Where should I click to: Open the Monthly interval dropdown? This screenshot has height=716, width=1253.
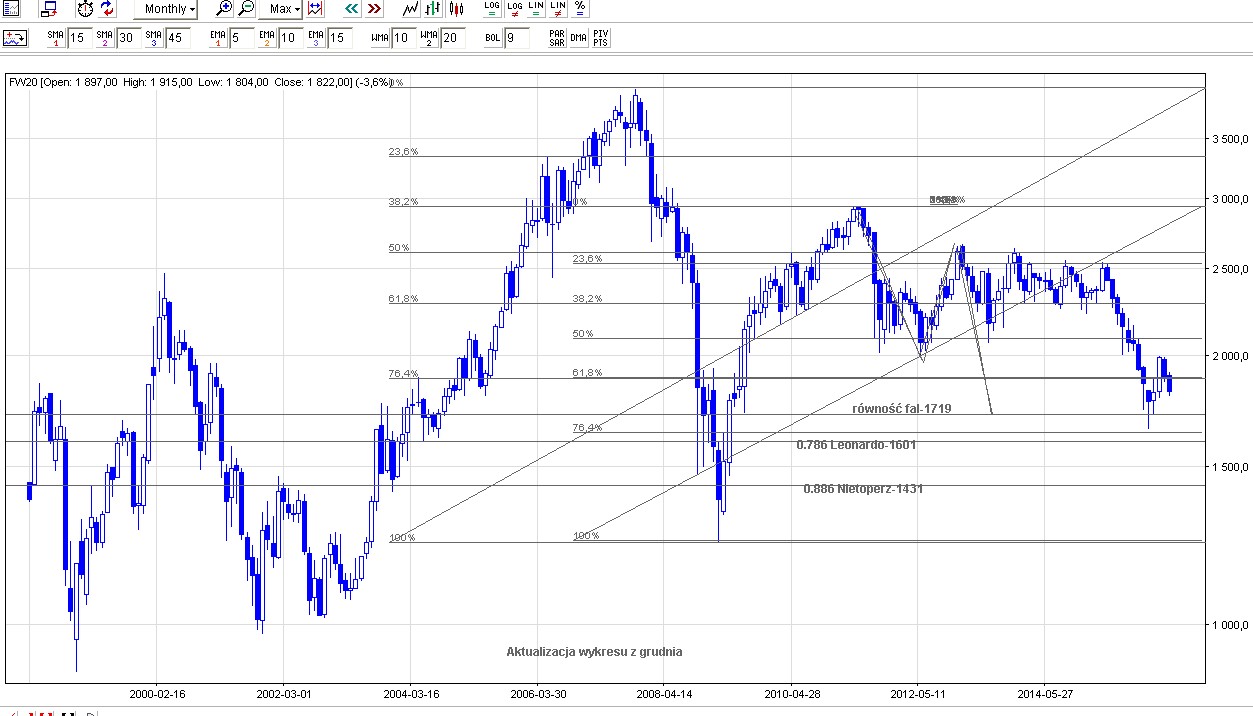point(165,9)
